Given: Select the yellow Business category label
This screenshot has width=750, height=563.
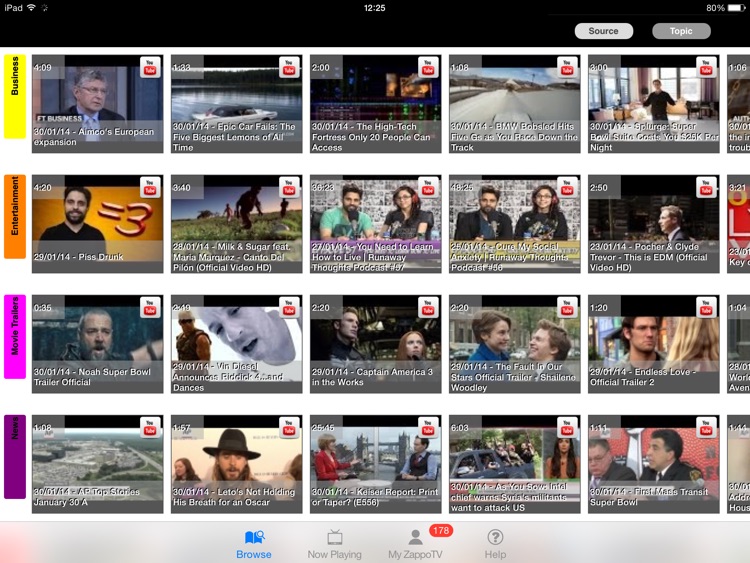Looking at the screenshot, I should click(x=15, y=97).
